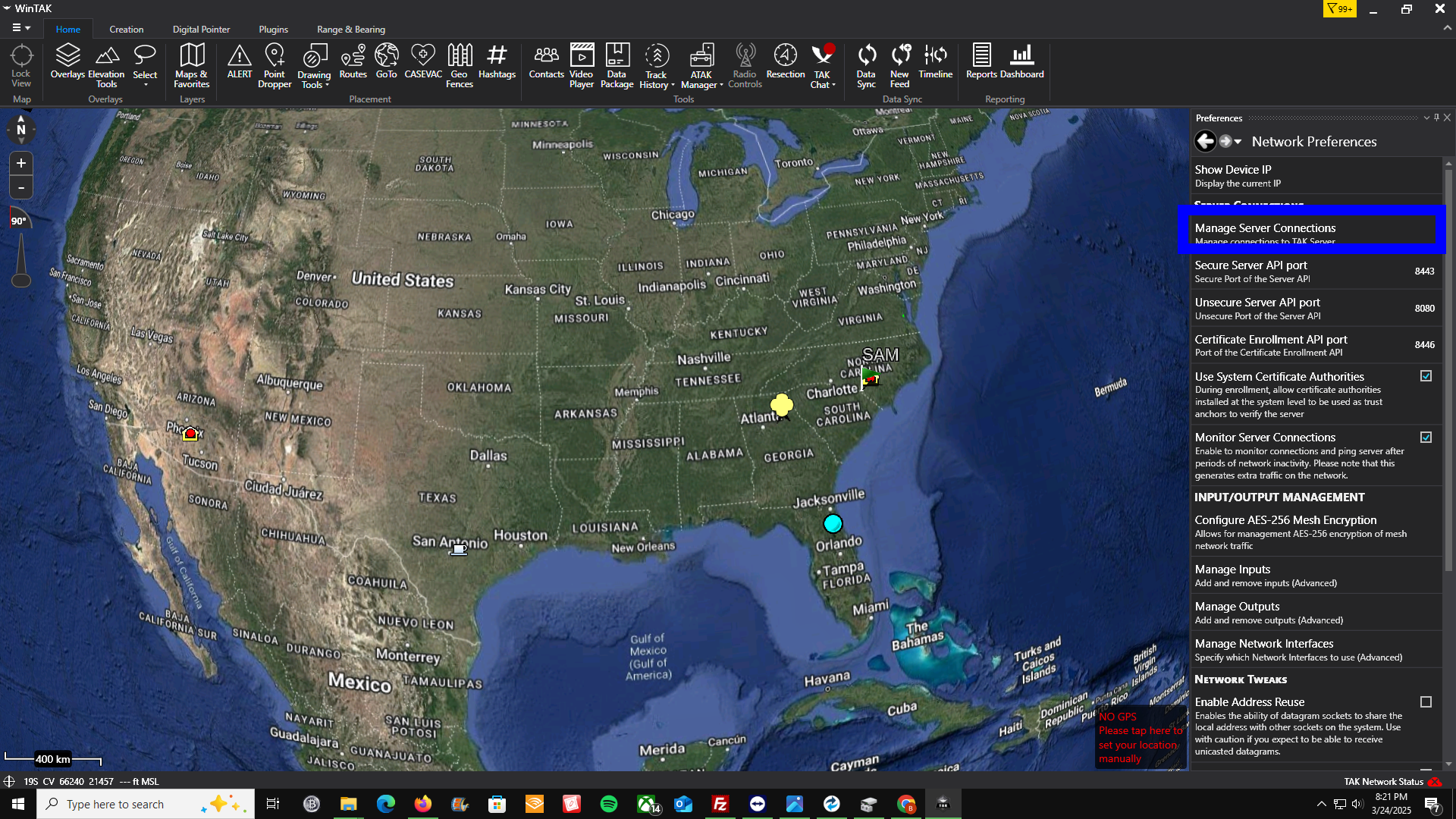The height and width of the screenshot is (819, 1456).
Task: Click the Preferences panel vertical scrollbar
Action: 1448,369
